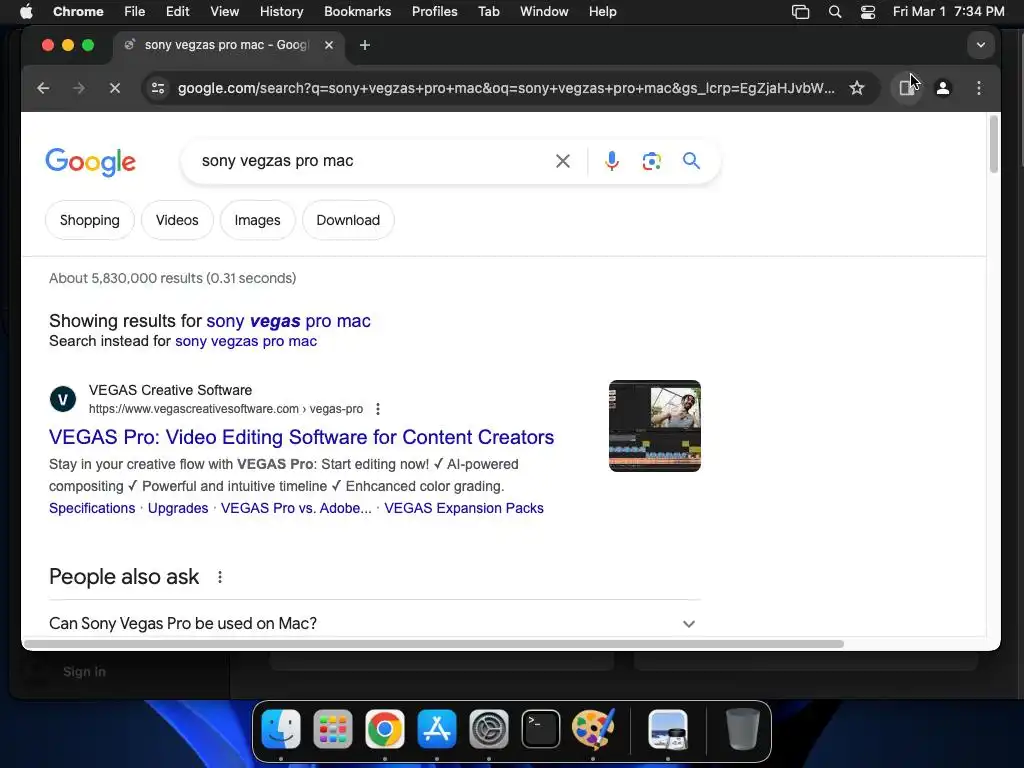Click the Stage Manager icon in menu bar
This screenshot has height=768, width=1024.
click(x=800, y=12)
